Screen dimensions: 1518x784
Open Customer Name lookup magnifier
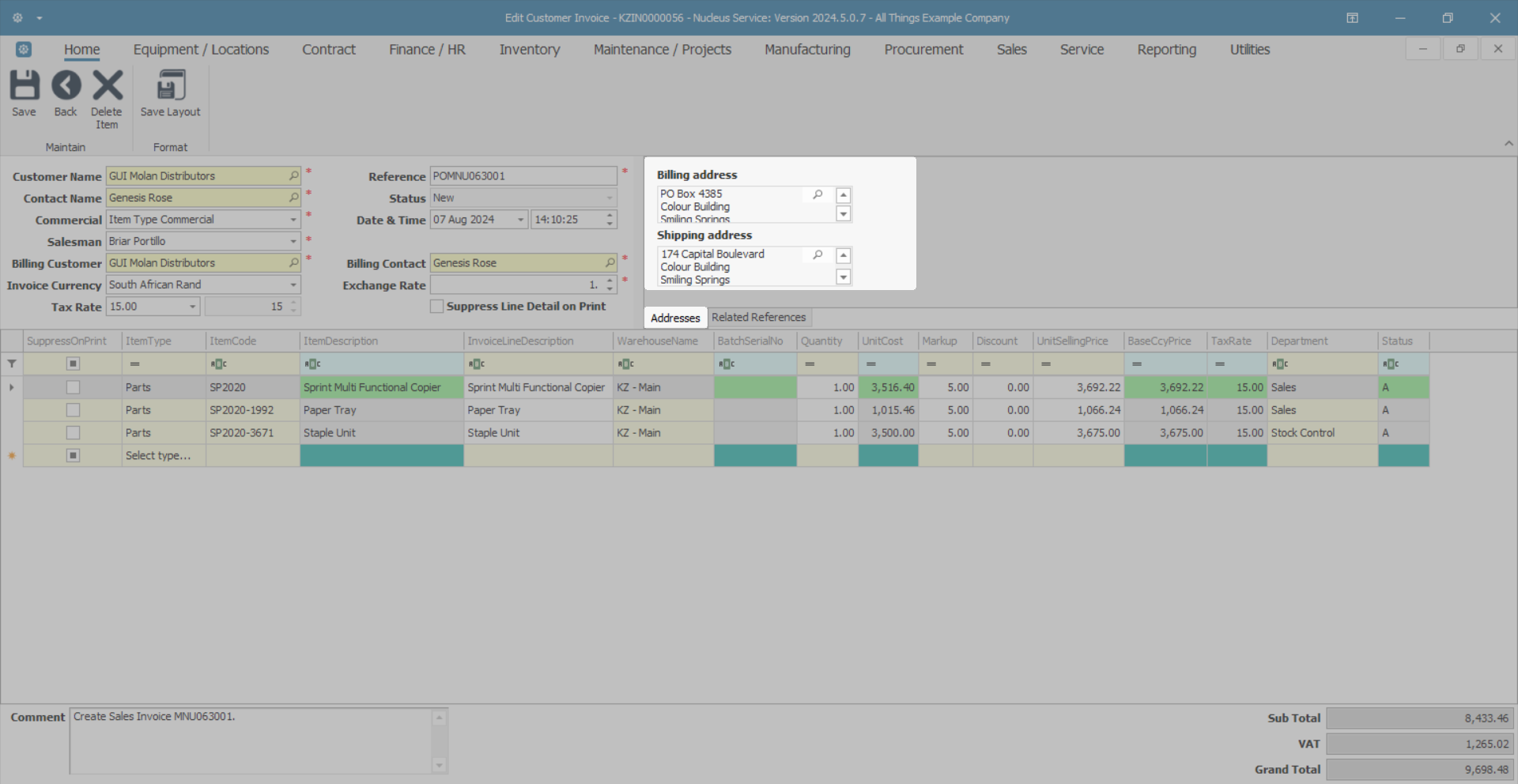293,175
